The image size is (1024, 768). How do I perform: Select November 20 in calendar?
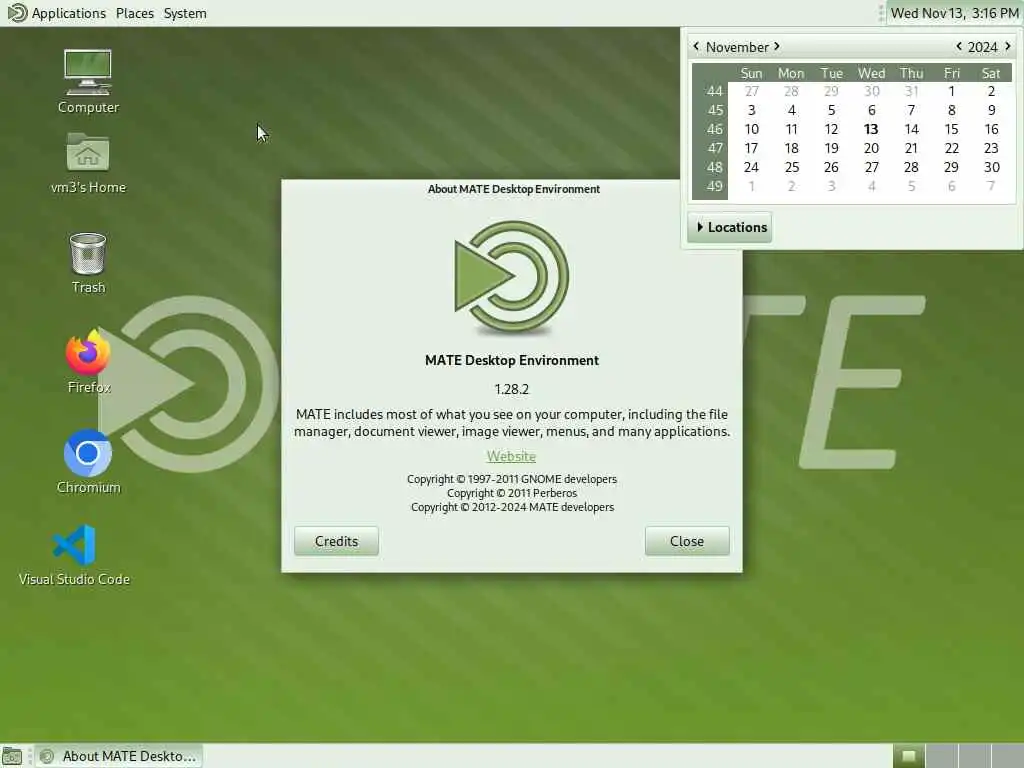[871, 148]
